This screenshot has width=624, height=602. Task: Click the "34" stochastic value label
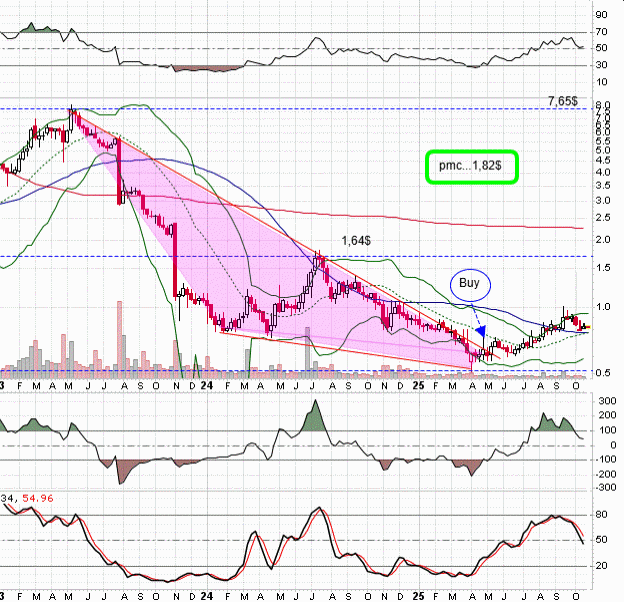pos(9,498)
